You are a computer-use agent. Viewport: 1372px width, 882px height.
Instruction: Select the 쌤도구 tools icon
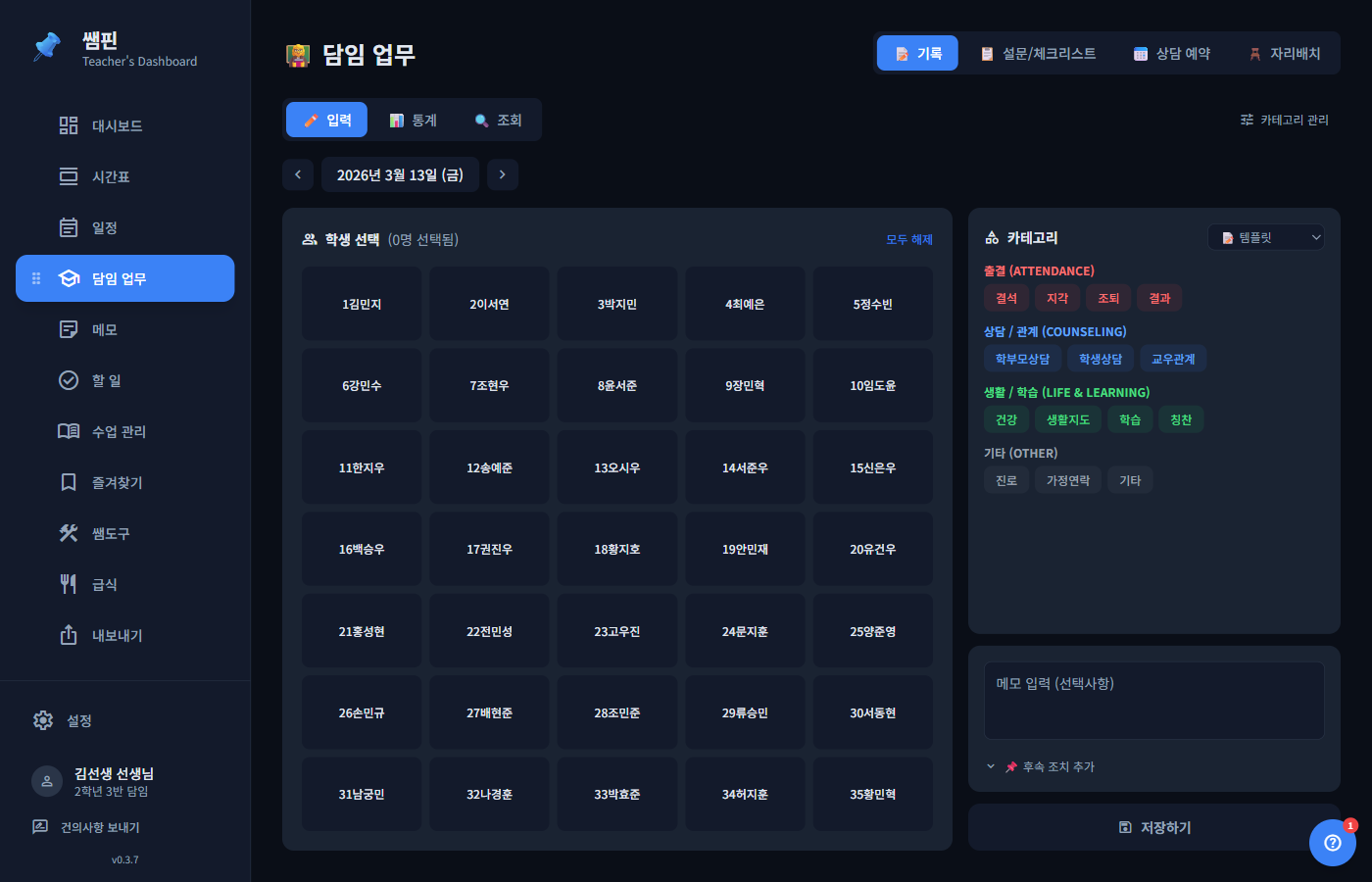[x=69, y=533]
